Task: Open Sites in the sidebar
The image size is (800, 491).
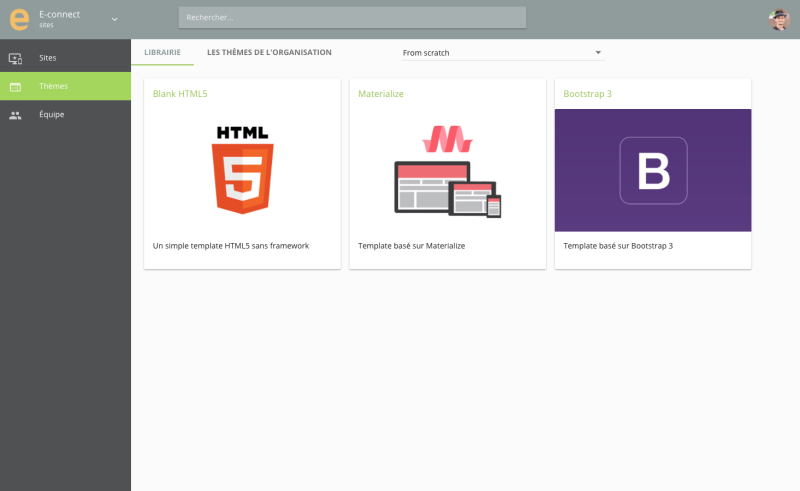Action: tap(65, 58)
